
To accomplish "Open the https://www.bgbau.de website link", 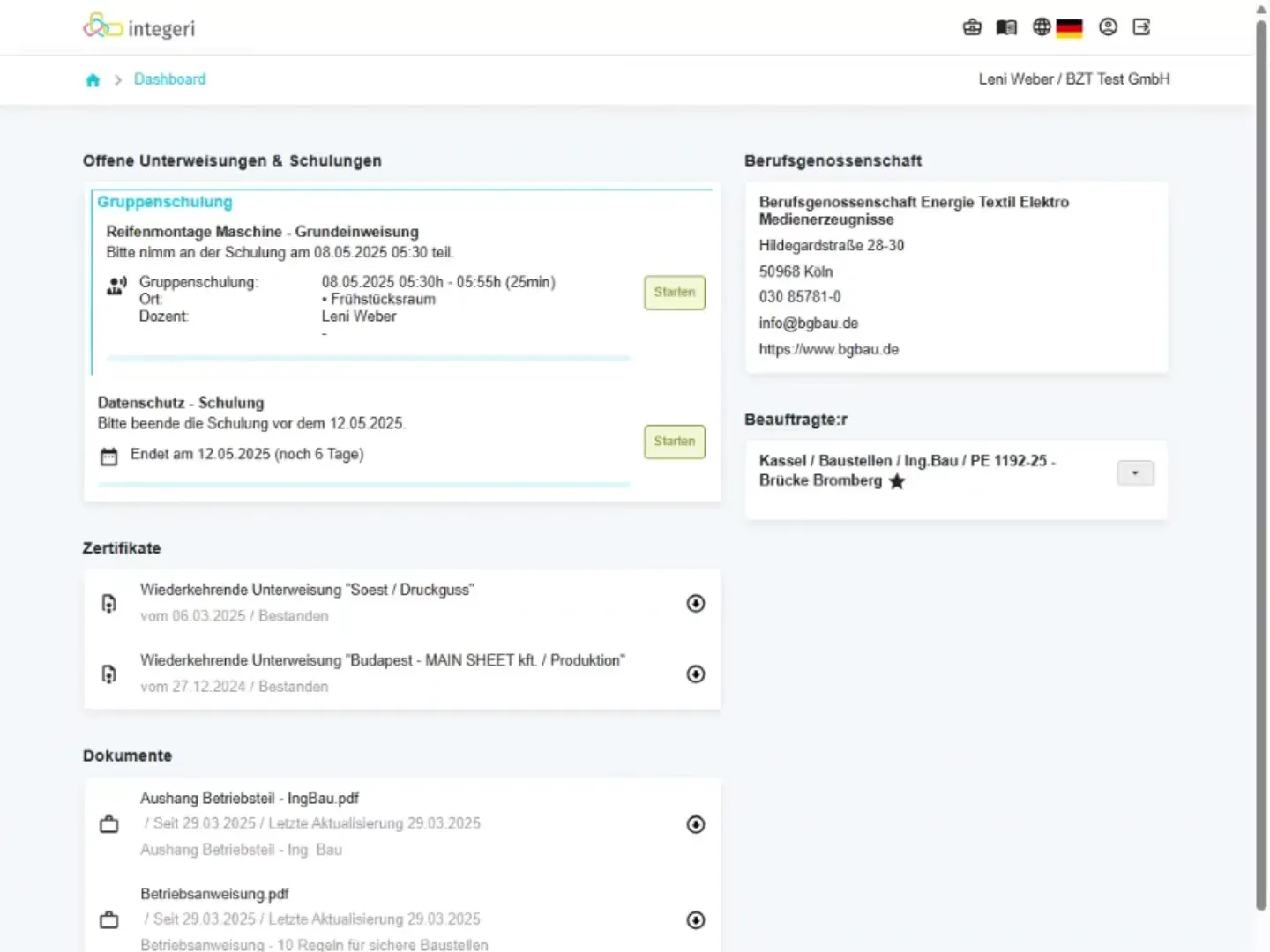I will [x=829, y=349].
